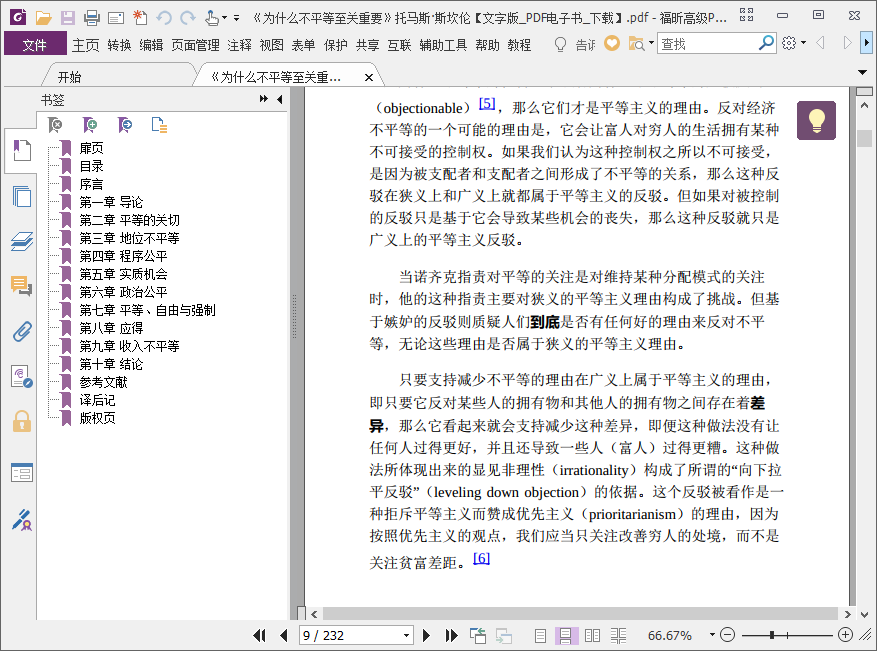Adjust the zoom slider handle
877x651 pixels.
tap(772, 635)
